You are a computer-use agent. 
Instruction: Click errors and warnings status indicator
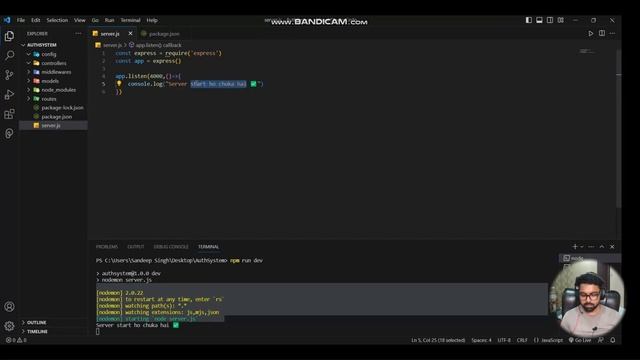tap(16, 340)
